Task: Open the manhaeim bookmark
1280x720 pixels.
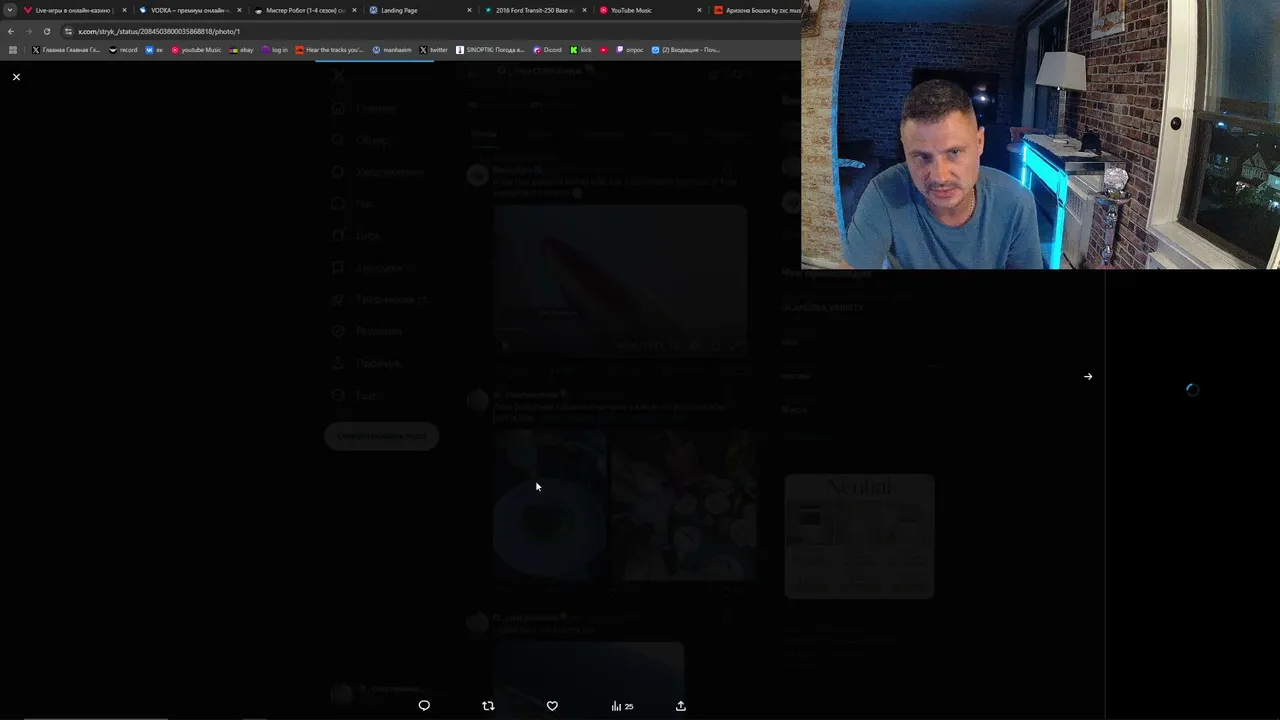Action: point(392,49)
